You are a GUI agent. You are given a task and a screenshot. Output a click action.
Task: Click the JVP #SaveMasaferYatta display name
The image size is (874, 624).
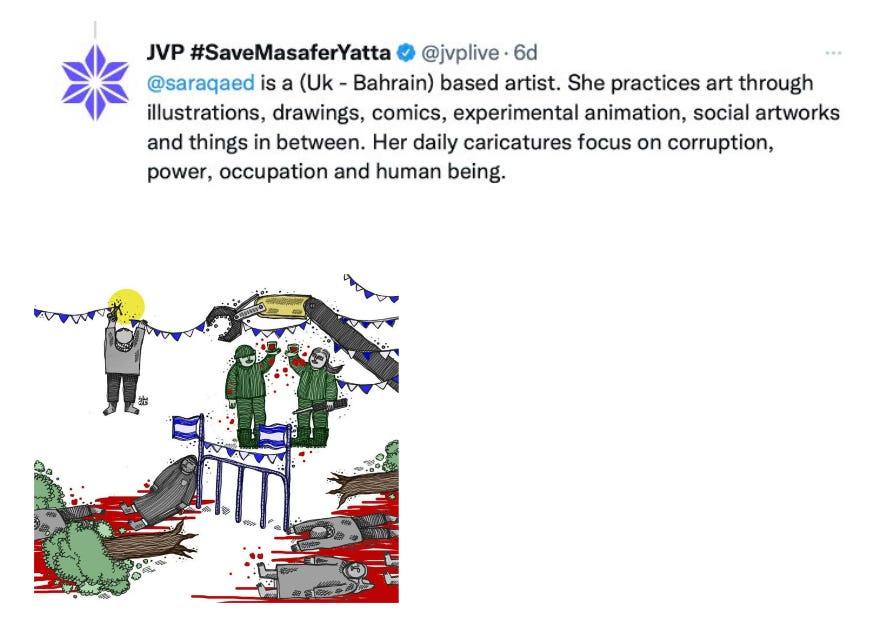269,53
